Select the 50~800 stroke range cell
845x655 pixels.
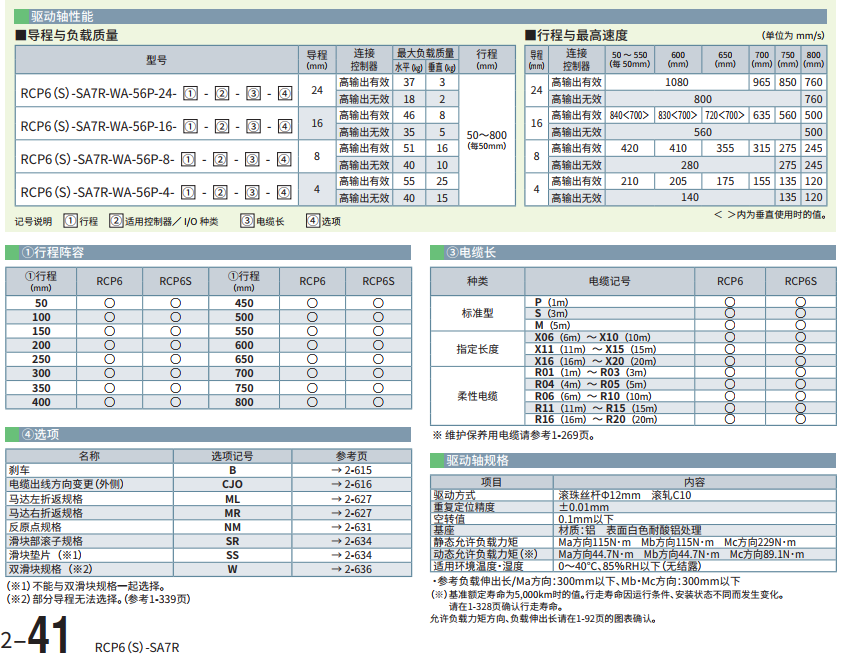pyautogui.click(x=487, y=139)
